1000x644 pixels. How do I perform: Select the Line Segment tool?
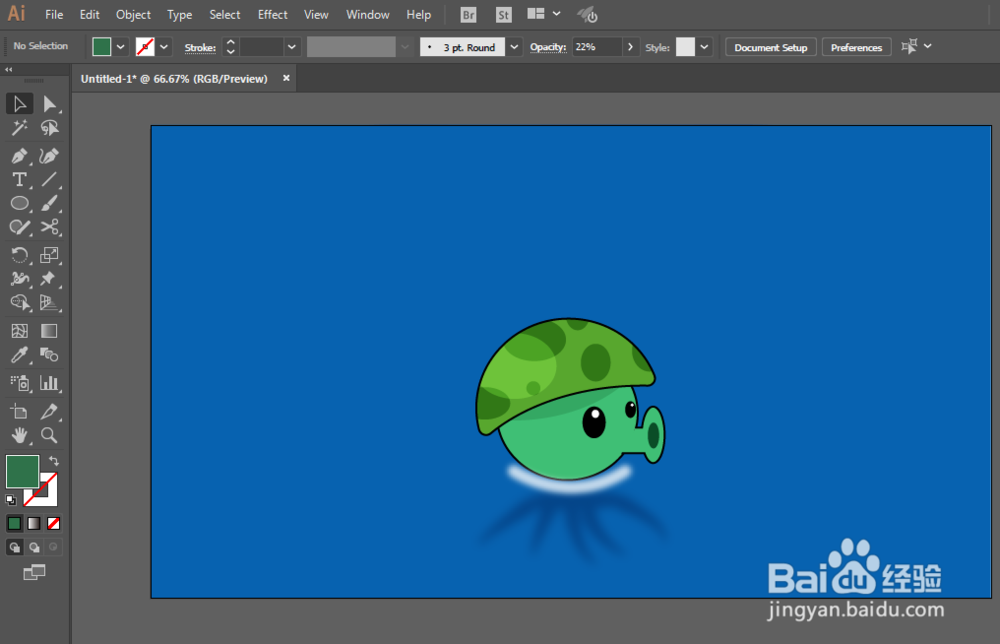(x=49, y=179)
